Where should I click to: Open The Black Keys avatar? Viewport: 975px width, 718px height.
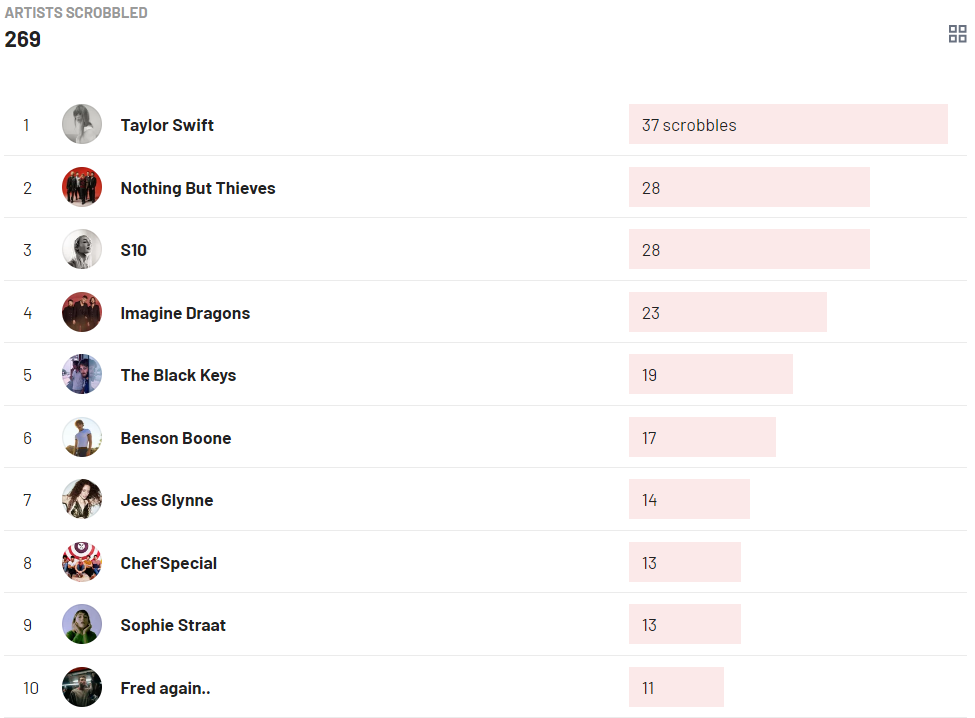(x=82, y=375)
